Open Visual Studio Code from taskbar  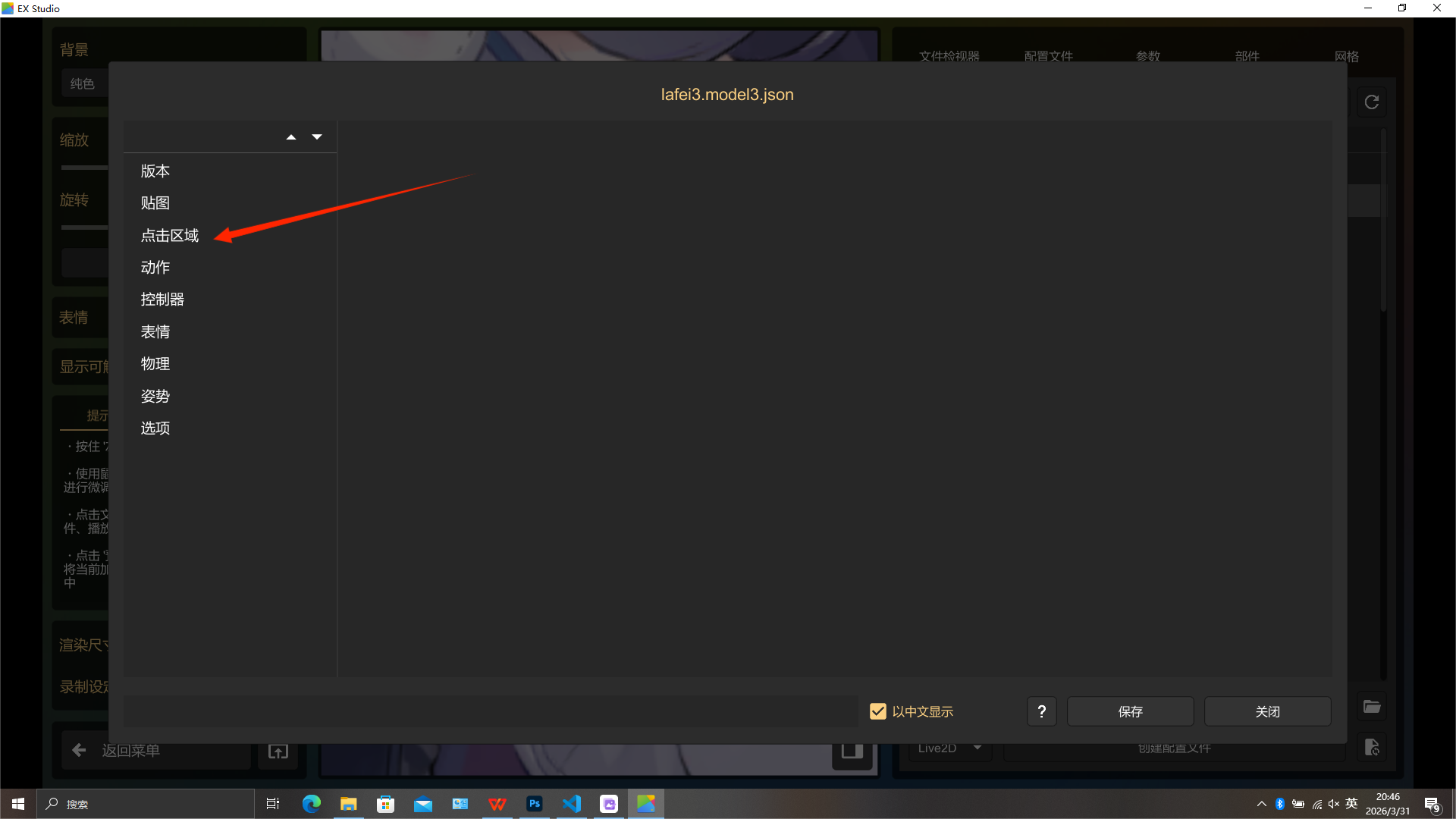click(x=572, y=804)
